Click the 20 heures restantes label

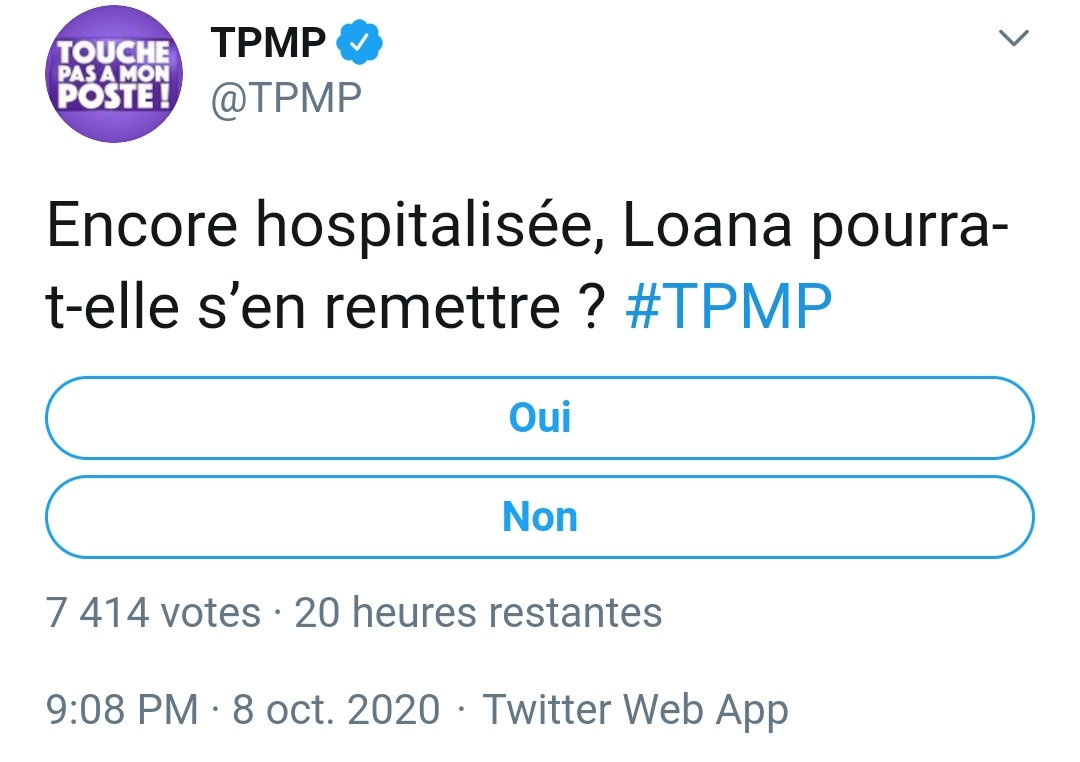[478, 612]
